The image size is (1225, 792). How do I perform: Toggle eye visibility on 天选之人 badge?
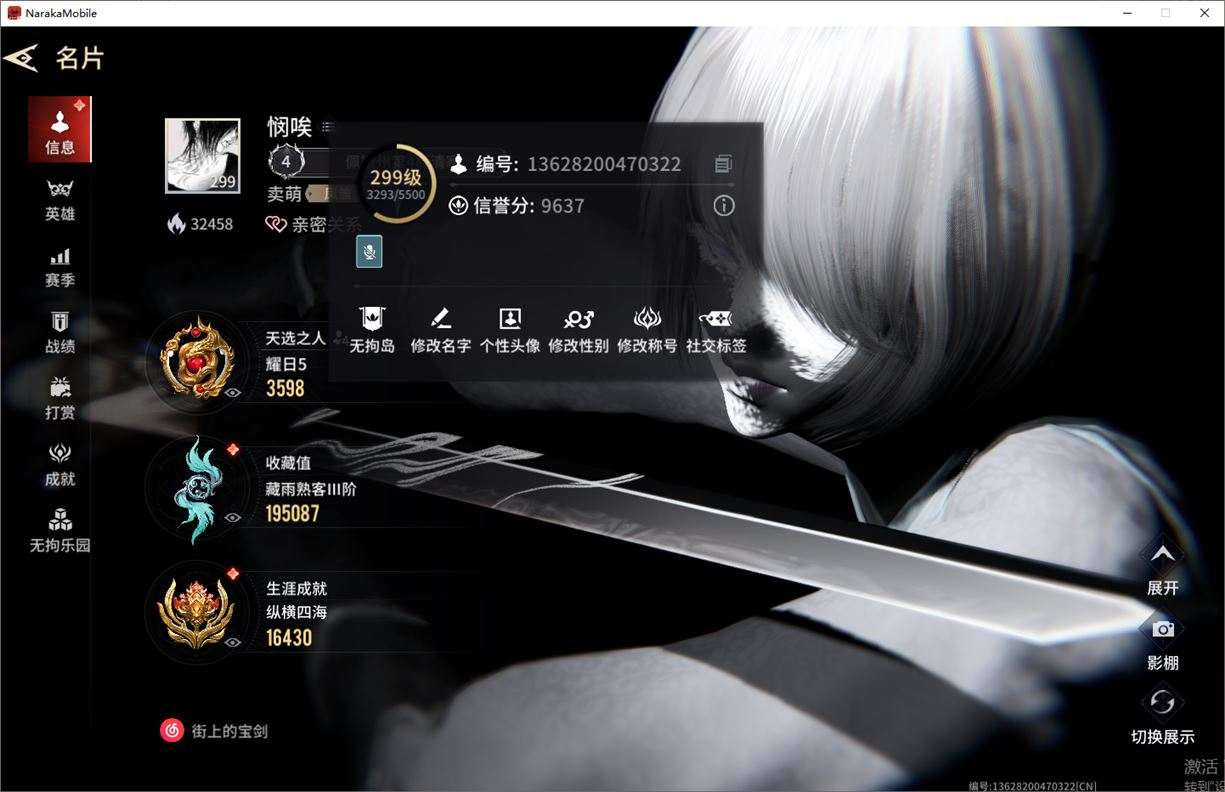coord(233,393)
